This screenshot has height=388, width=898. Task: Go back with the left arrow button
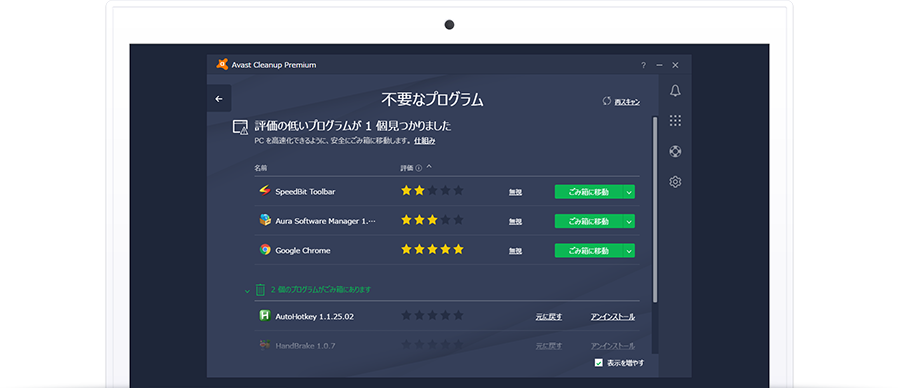[219, 99]
